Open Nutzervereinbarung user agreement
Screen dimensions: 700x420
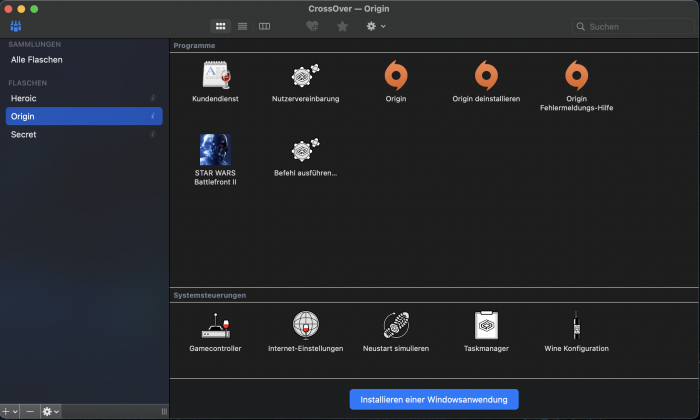(x=305, y=76)
